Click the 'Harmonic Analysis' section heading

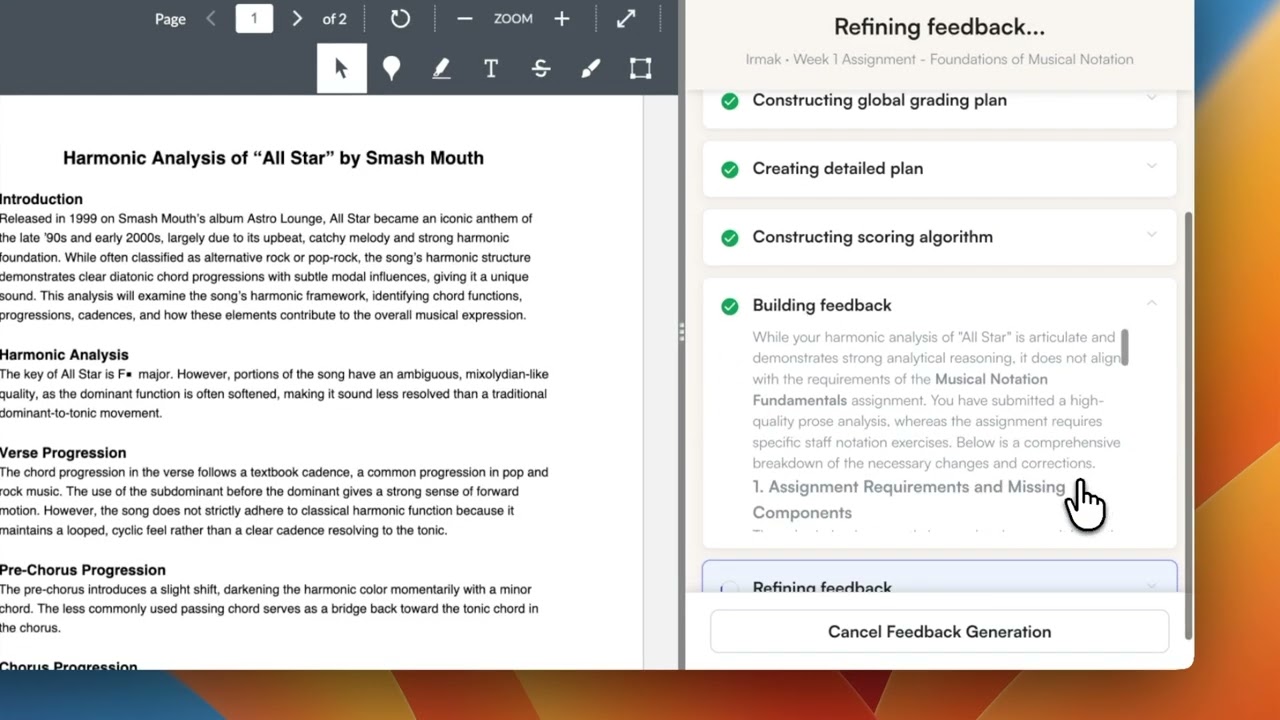click(x=64, y=354)
